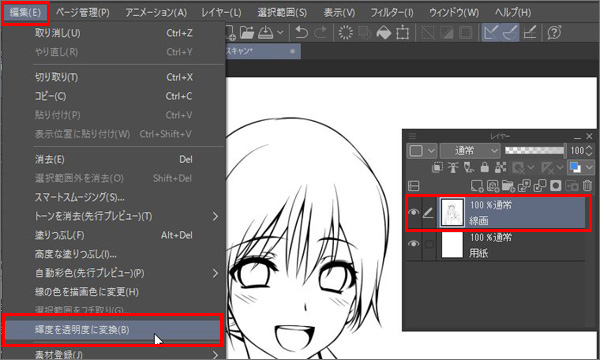Open the アニメーション(A) menu
600x360 pixels.
coord(156,13)
